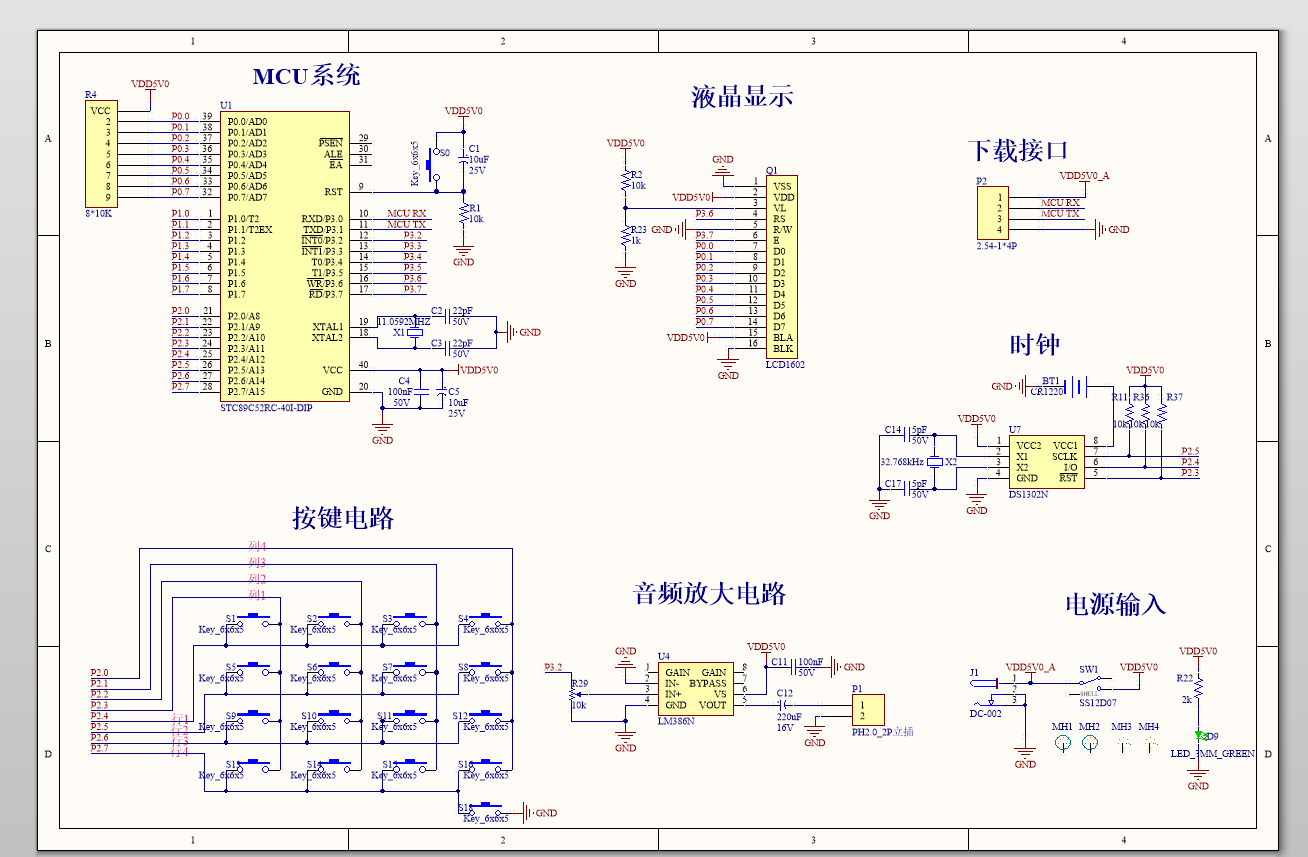This screenshot has height=857, width=1308.
Task: Select mounting hole MH3
Action: tap(1122, 745)
